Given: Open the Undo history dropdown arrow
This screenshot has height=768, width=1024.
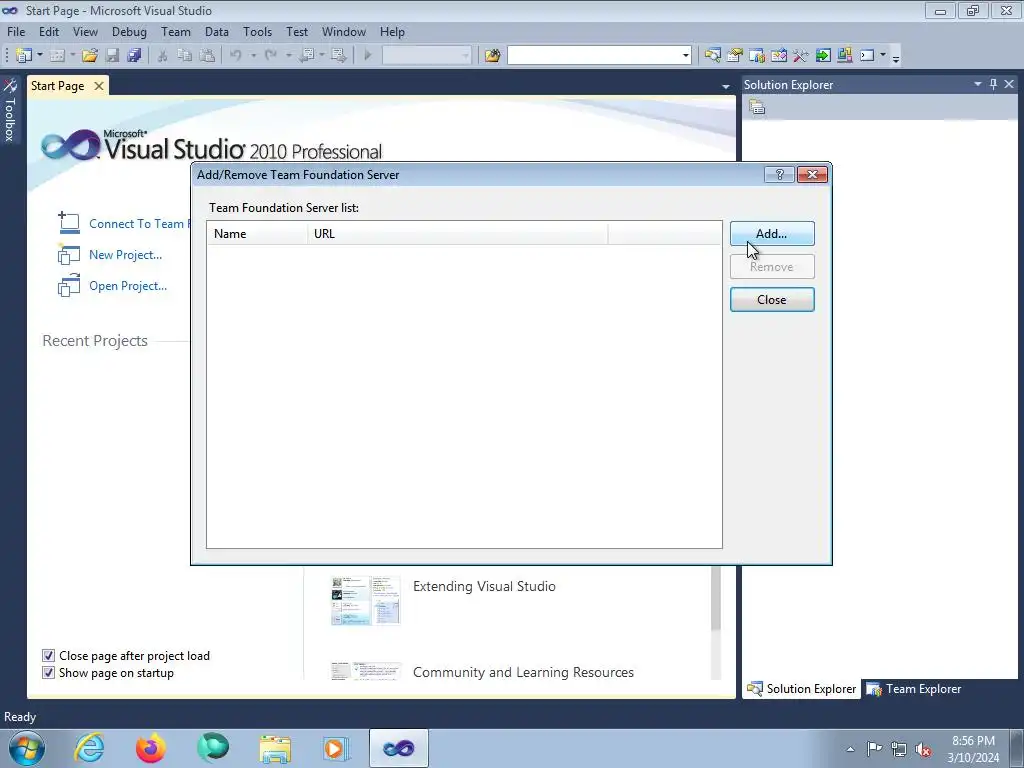Looking at the screenshot, I should 253,56.
